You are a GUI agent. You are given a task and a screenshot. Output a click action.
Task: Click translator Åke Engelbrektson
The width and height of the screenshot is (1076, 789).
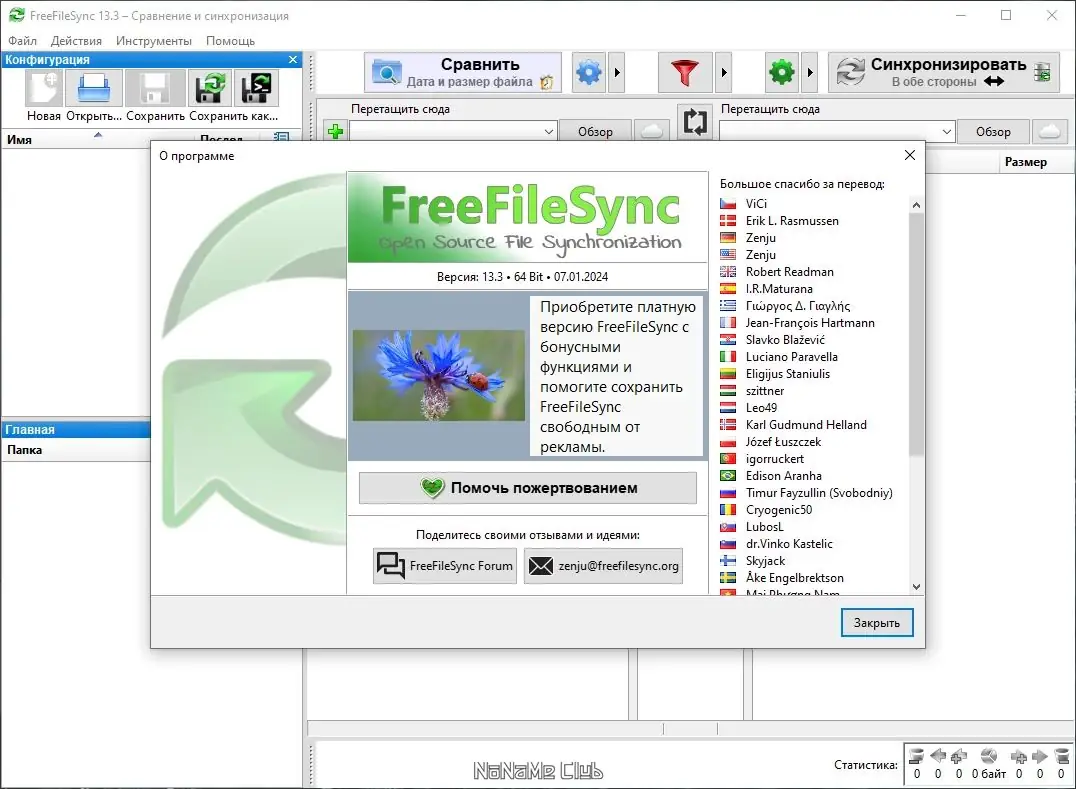(795, 578)
